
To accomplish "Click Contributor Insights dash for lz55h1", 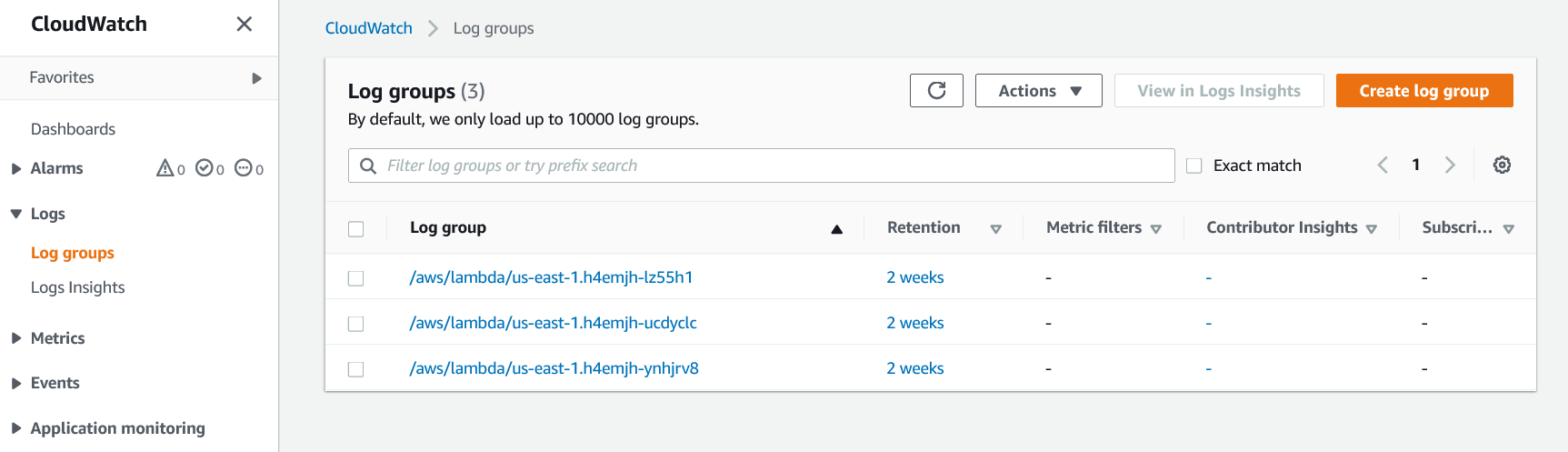I will click(x=1208, y=278).
